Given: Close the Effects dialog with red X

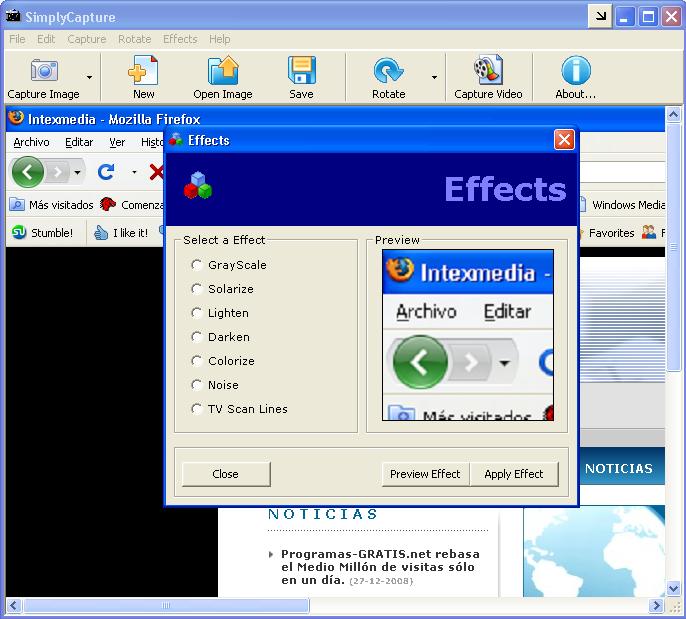Looking at the screenshot, I should point(564,140).
